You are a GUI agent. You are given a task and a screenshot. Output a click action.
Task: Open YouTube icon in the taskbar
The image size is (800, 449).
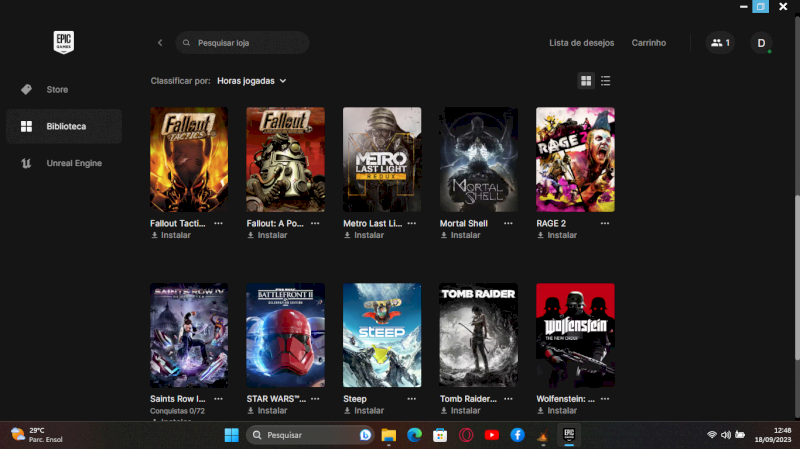click(492, 435)
